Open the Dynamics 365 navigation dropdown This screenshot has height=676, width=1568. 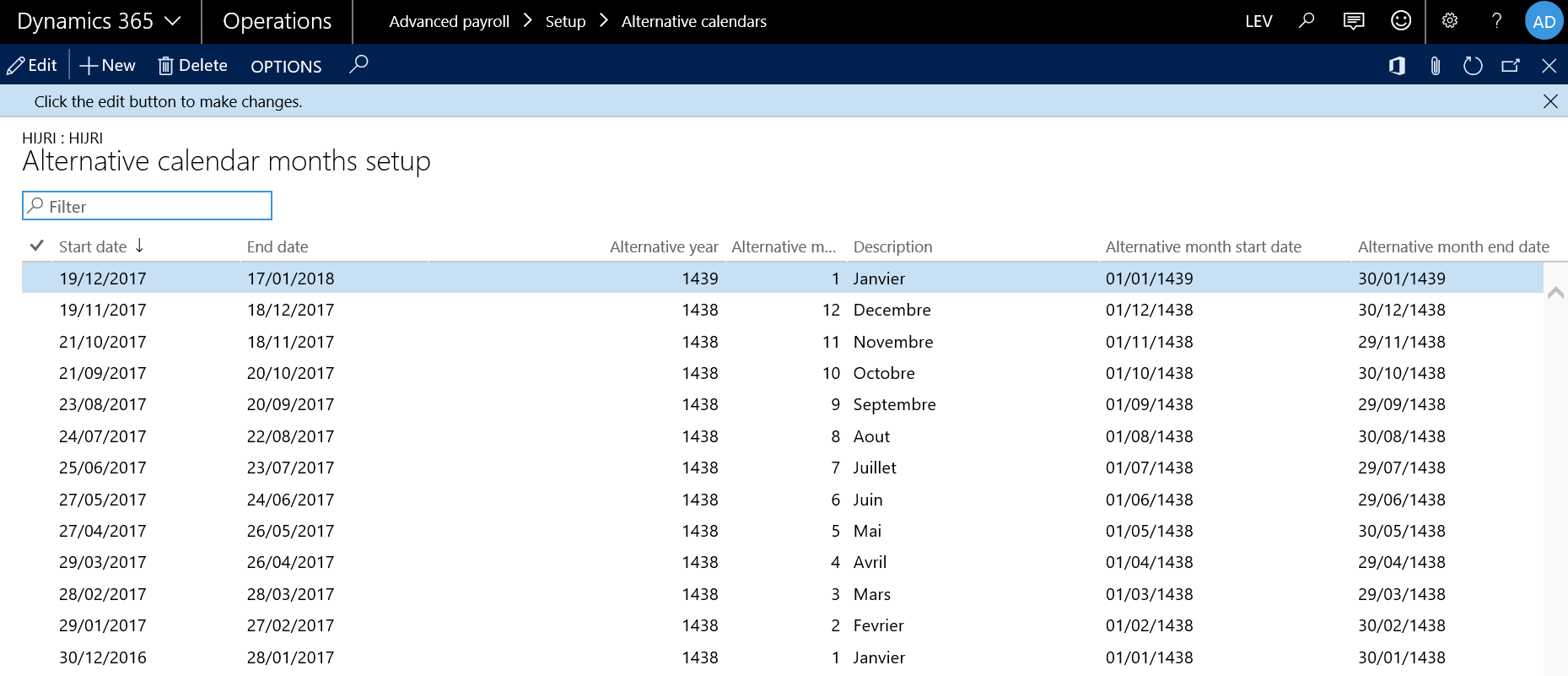tap(100, 21)
